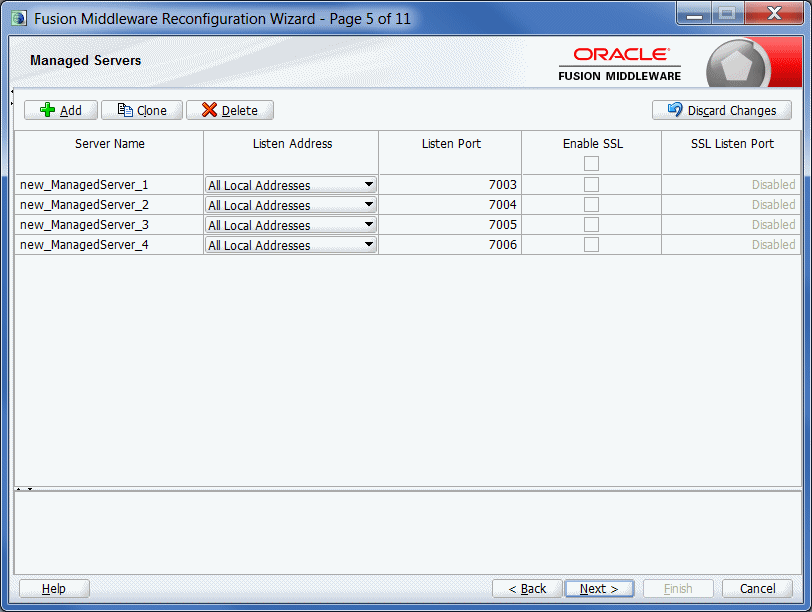Click the Clone documents icon
Screen dimensions: 812x612
pos(125,110)
